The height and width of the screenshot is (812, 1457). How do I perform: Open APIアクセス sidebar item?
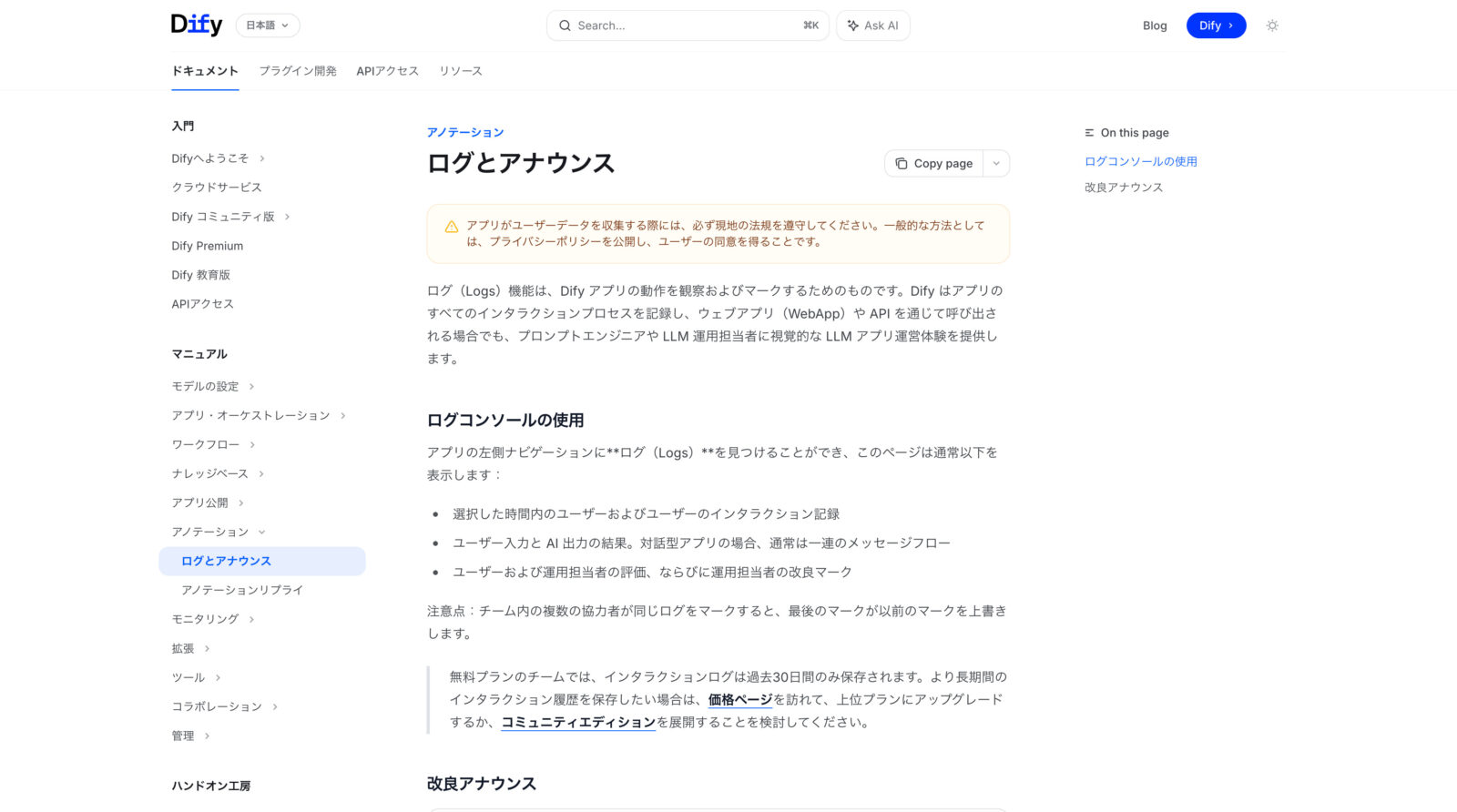click(203, 304)
